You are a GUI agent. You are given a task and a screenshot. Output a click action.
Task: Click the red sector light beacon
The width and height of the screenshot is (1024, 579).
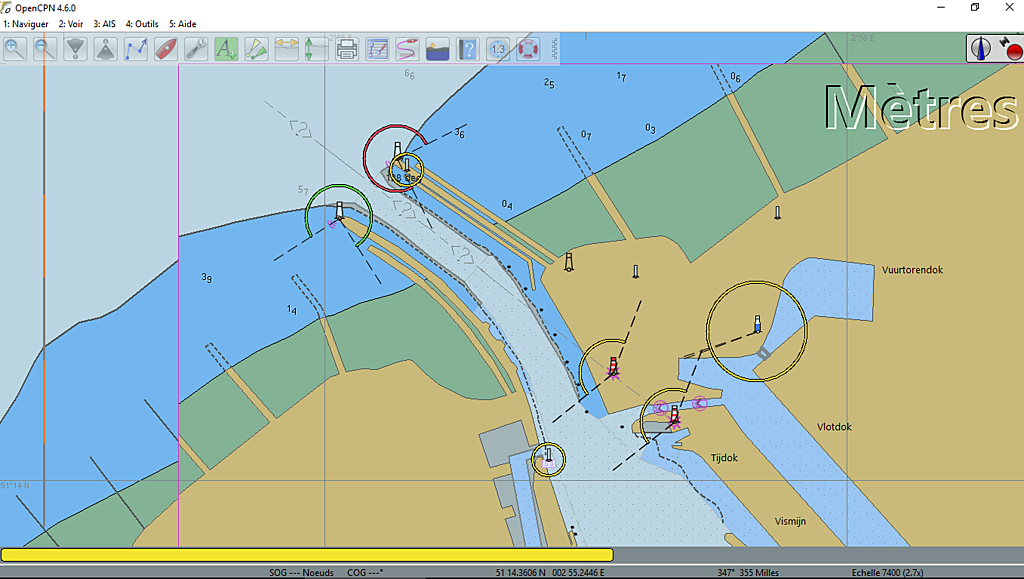[x=397, y=151]
